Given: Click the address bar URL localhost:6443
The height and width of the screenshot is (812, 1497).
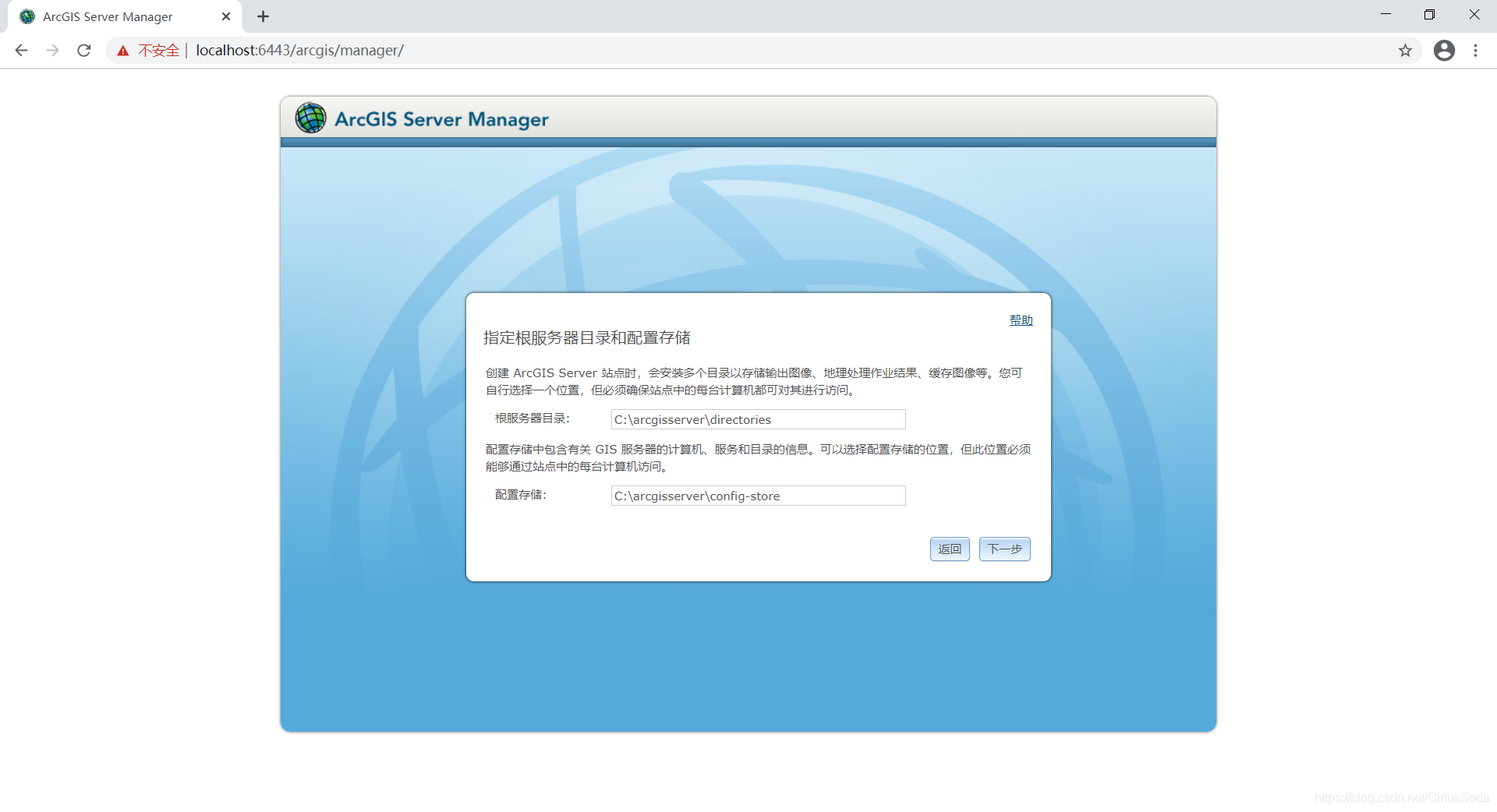Looking at the screenshot, I should (x=299, y=51).
